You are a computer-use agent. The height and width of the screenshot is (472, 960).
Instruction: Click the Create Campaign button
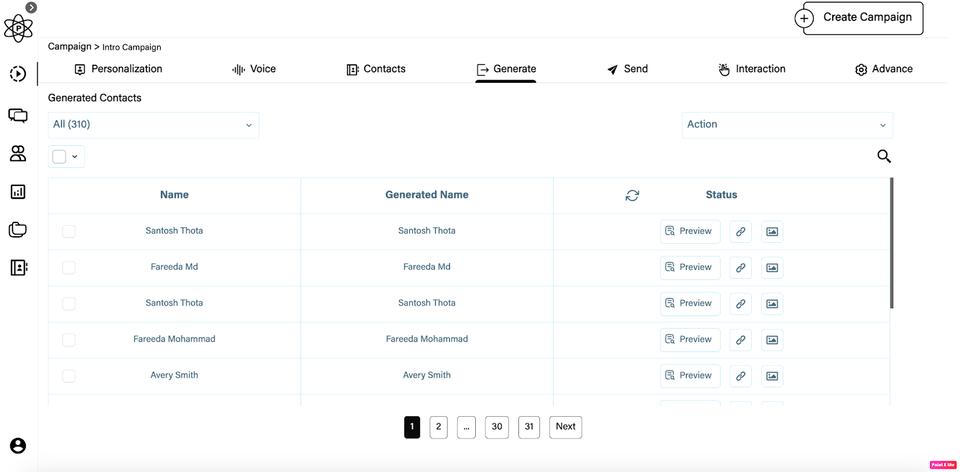[x=858, y=18]
